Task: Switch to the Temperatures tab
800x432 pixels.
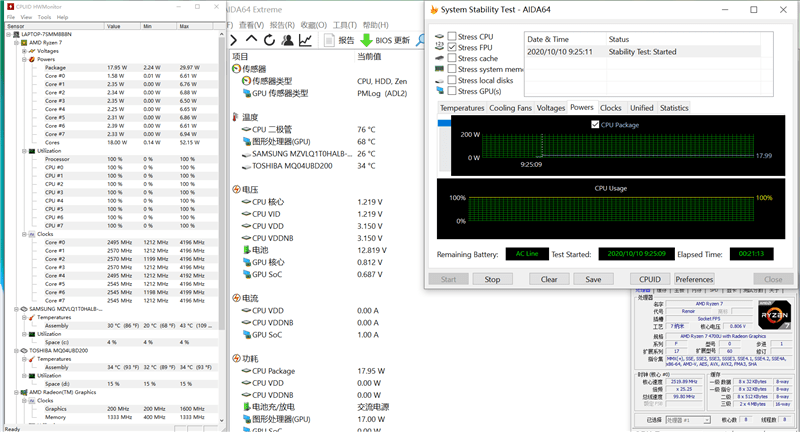Action: point(461,108)
